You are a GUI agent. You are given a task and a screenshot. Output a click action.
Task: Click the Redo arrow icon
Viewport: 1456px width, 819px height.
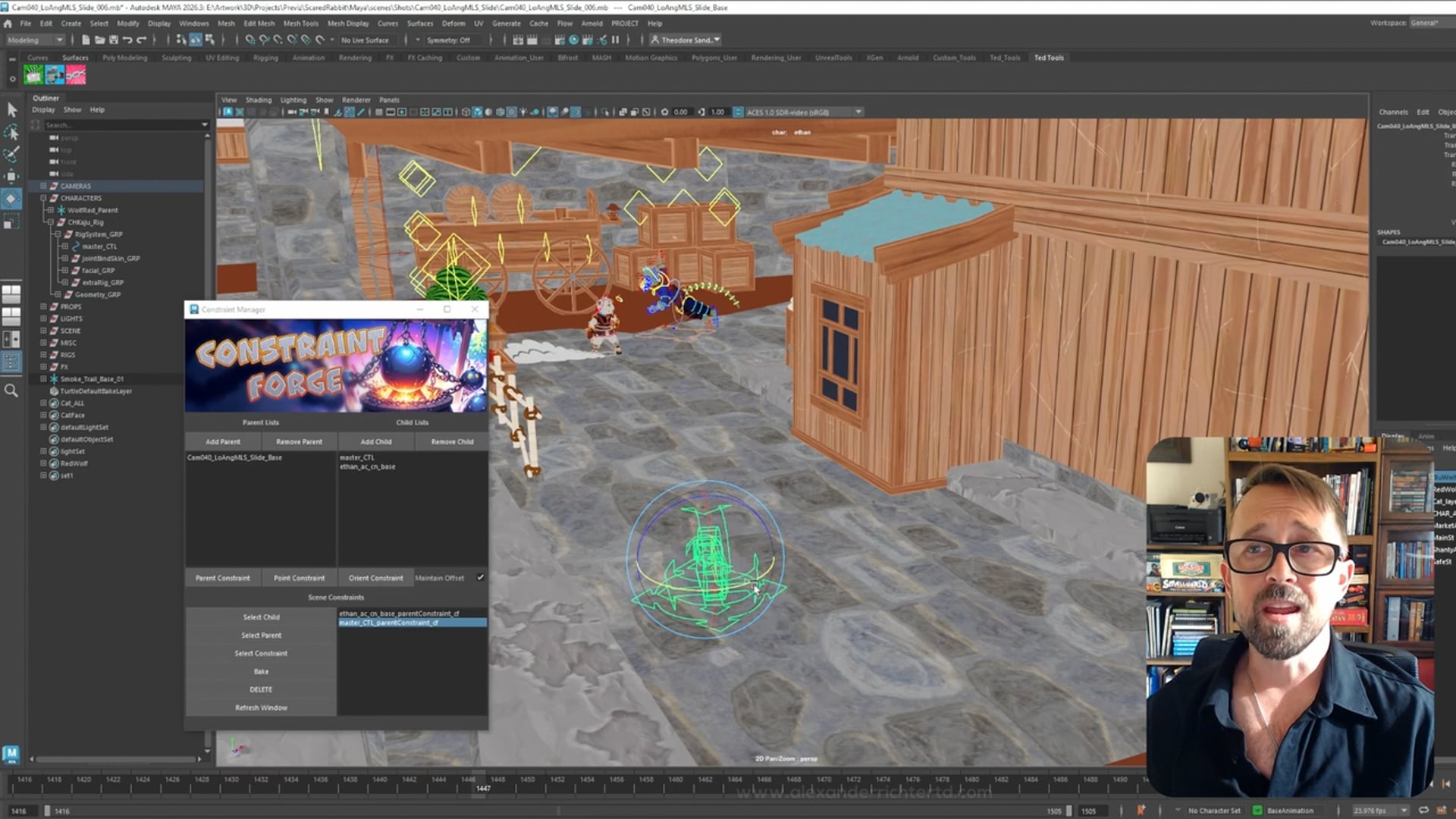coord(141,40)
